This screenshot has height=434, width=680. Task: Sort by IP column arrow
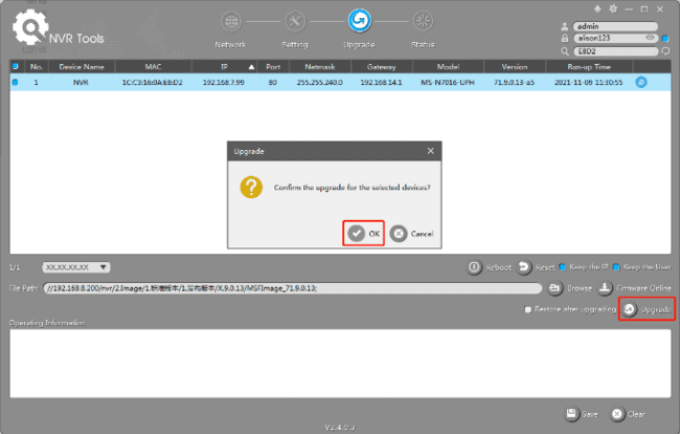pos(252,66)
